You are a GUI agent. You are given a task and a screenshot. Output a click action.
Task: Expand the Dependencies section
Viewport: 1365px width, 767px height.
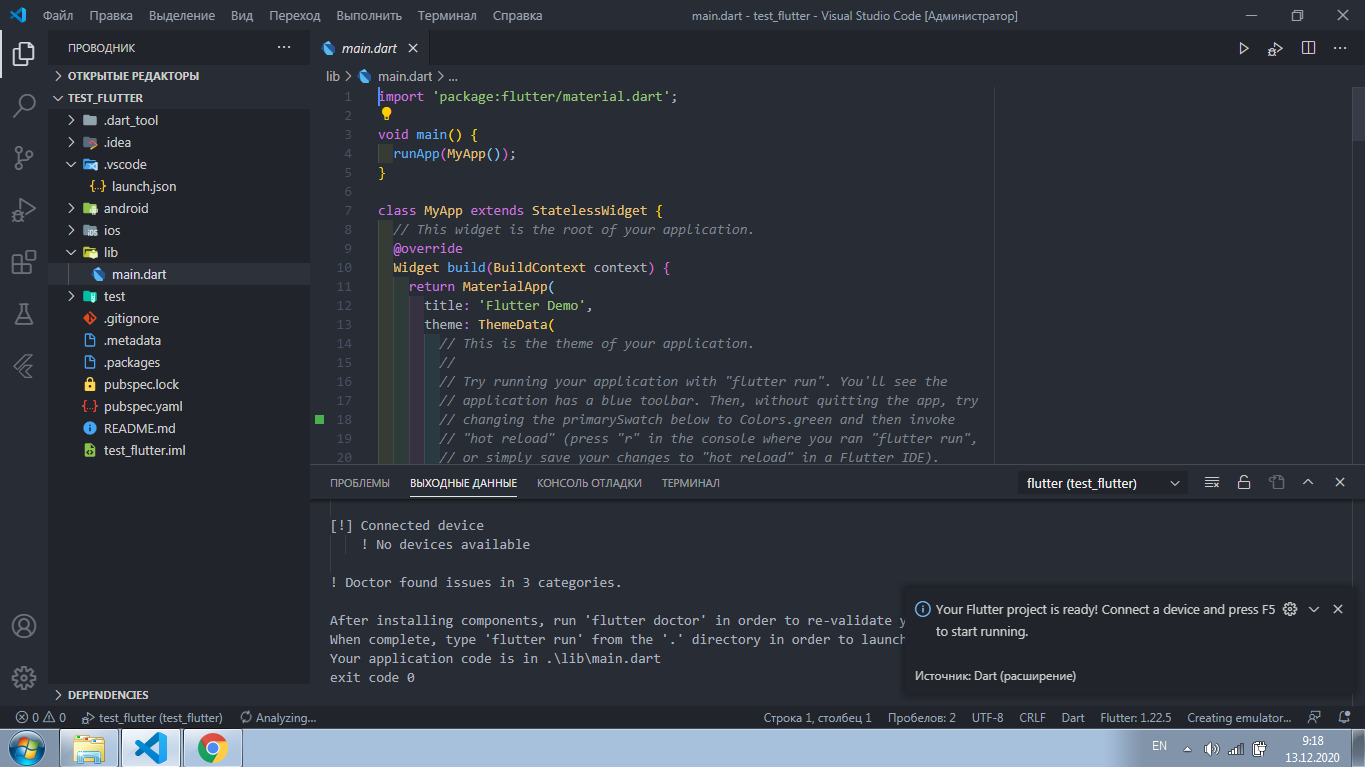pos(179,695)
